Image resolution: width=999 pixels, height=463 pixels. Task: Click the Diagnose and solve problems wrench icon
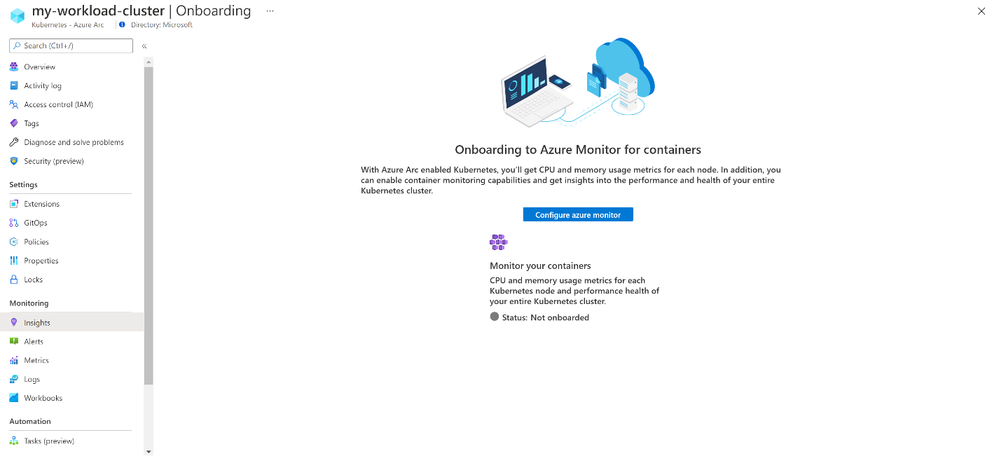click(x=14, y=143)
